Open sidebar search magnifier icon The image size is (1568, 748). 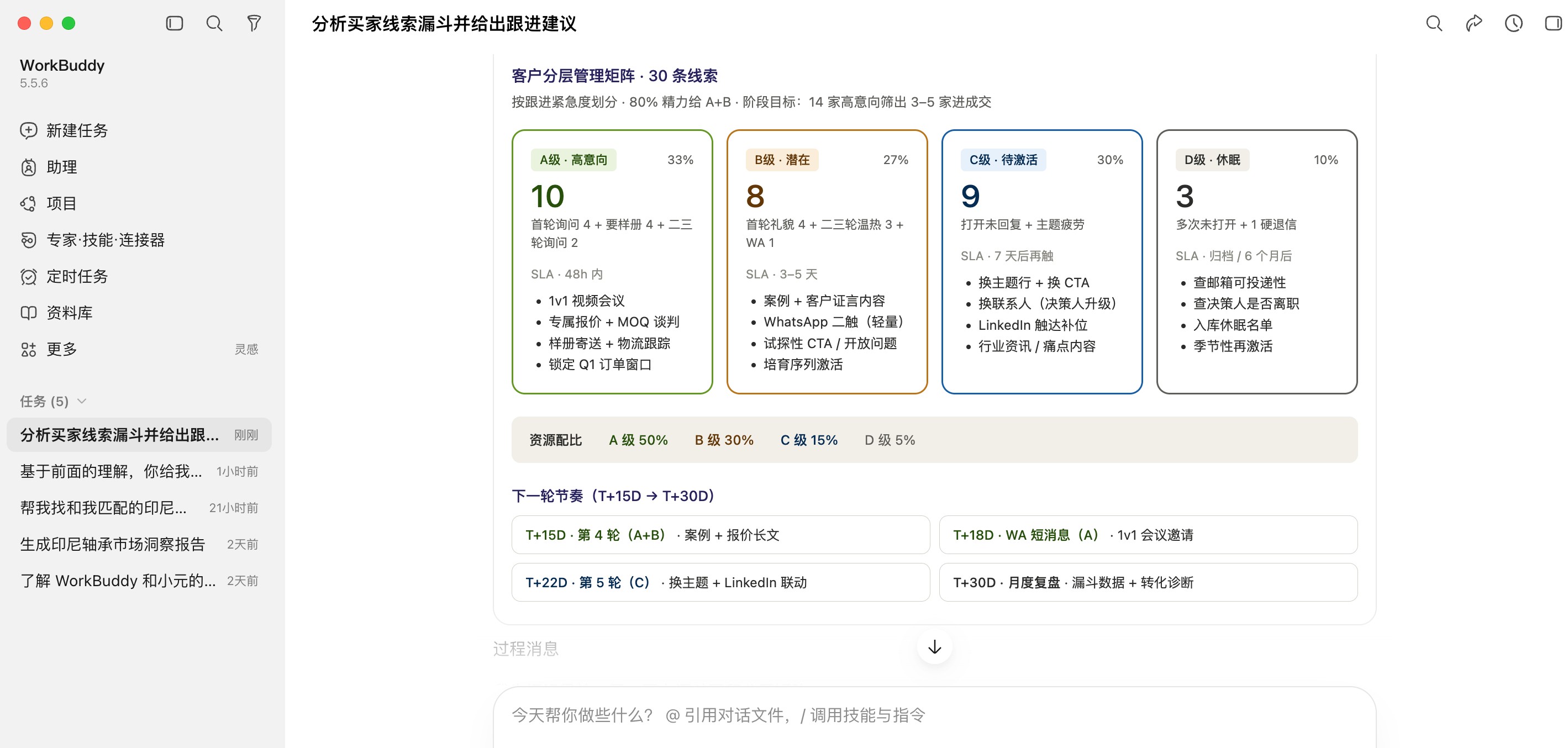point(214,23)
